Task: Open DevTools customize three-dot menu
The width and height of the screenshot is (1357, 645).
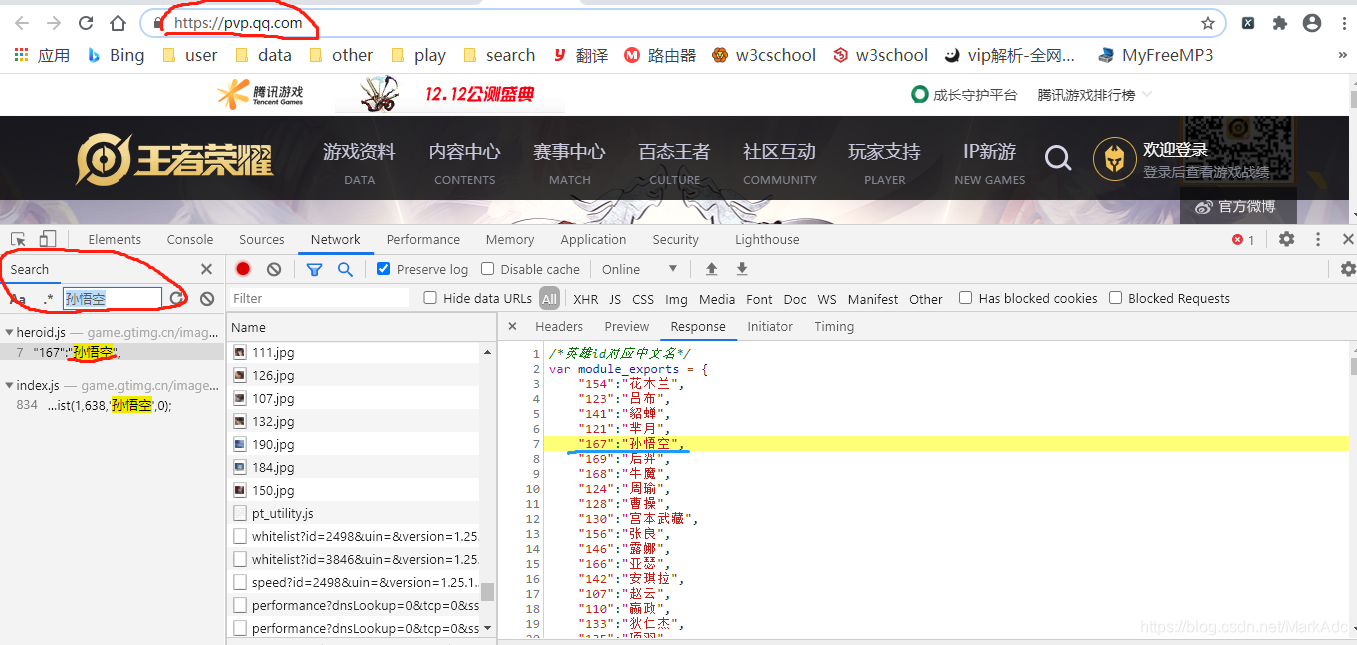Action: [1318, 239]
